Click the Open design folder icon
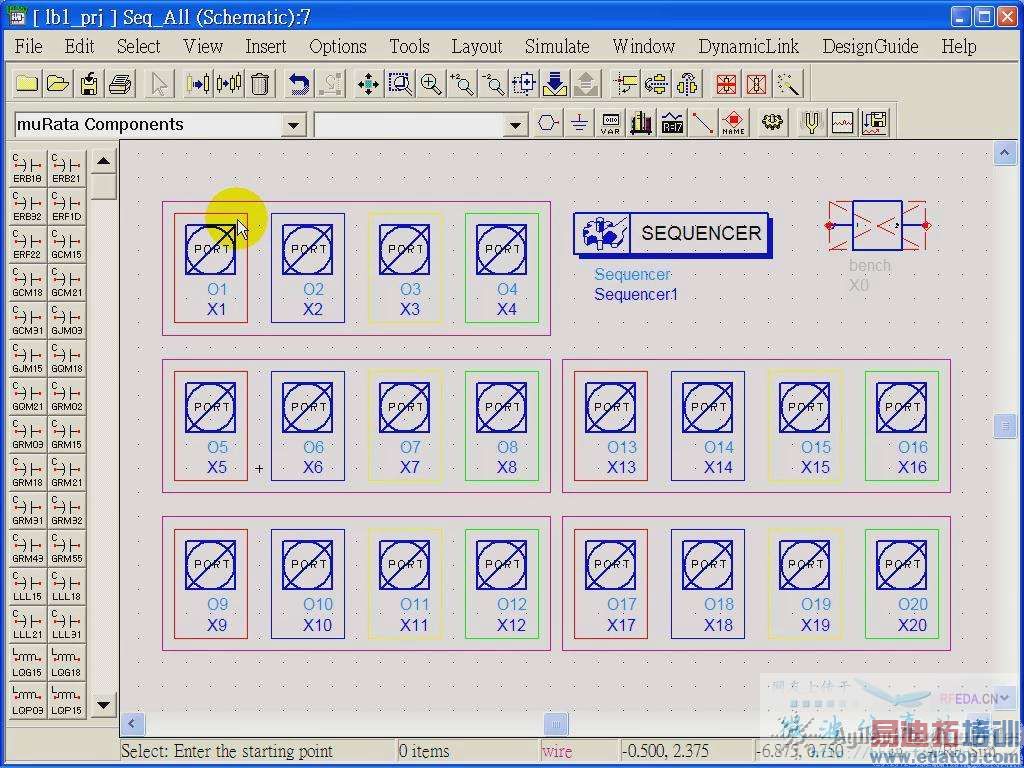 [x=58, y=84]
